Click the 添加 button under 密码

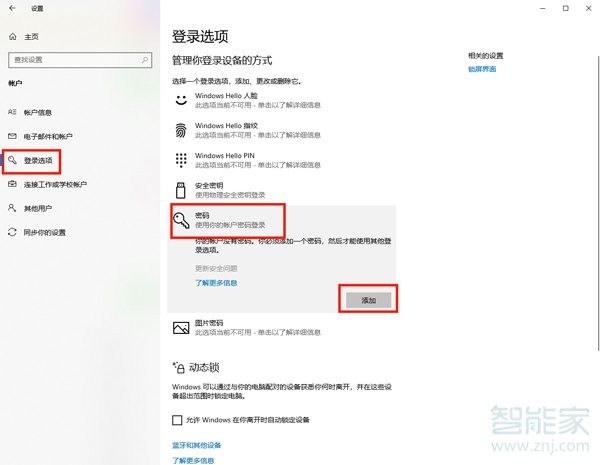(x=368, y=299)
